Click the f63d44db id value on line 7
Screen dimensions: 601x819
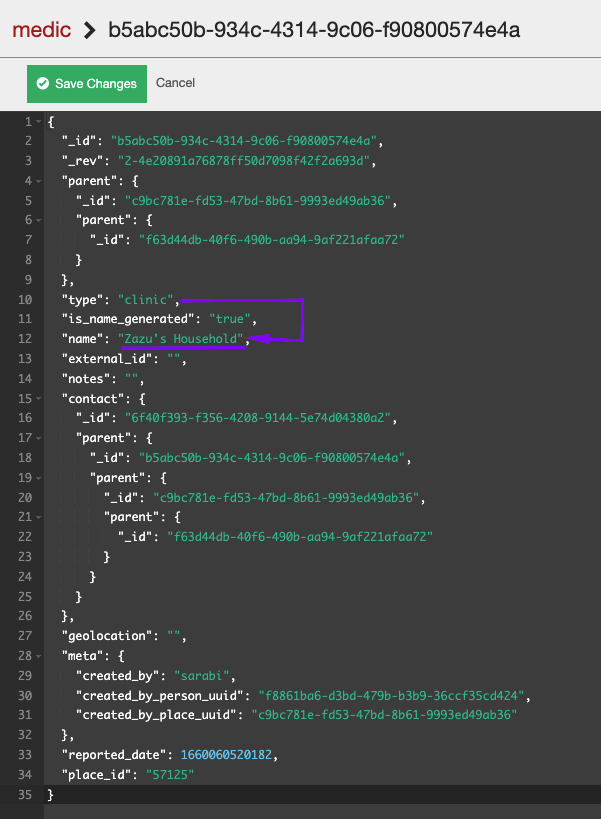click(x=272, y=240)
